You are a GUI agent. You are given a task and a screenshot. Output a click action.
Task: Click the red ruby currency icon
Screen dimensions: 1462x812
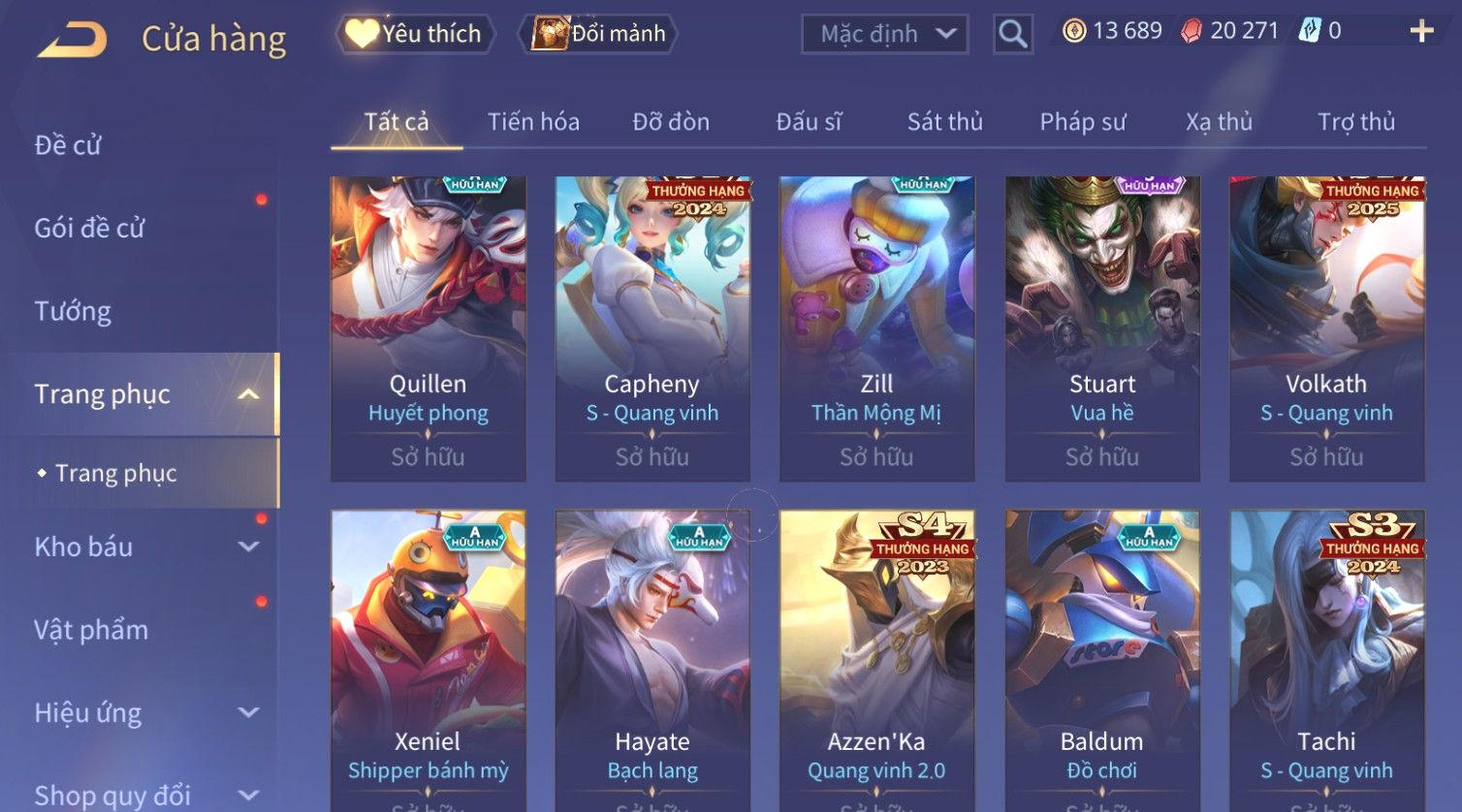pyautogui.click(x=1191, y=31)
